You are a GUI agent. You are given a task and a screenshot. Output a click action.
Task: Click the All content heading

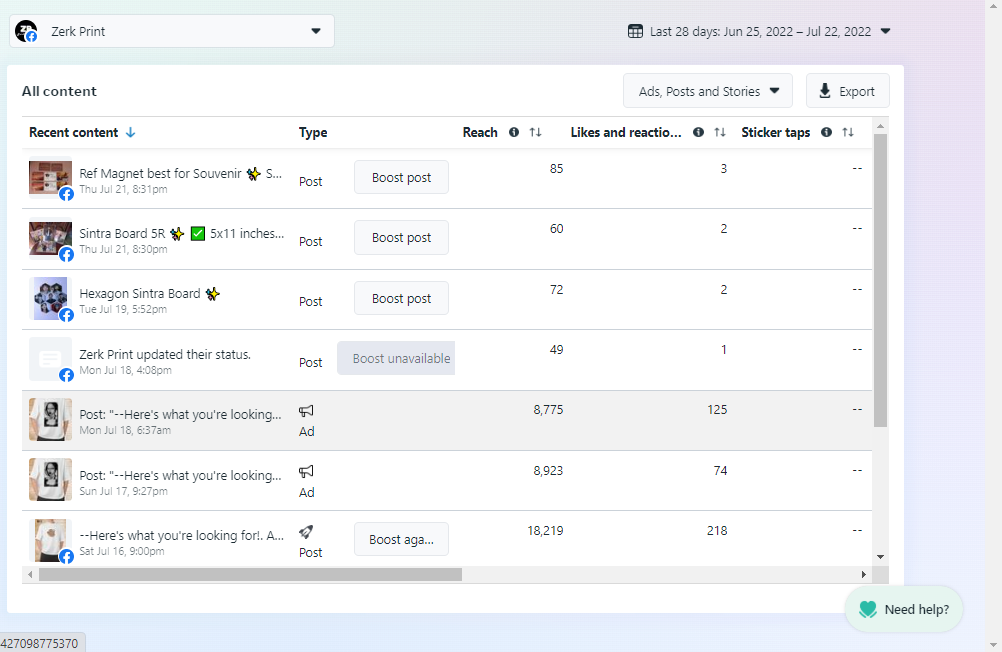[59, 91]
